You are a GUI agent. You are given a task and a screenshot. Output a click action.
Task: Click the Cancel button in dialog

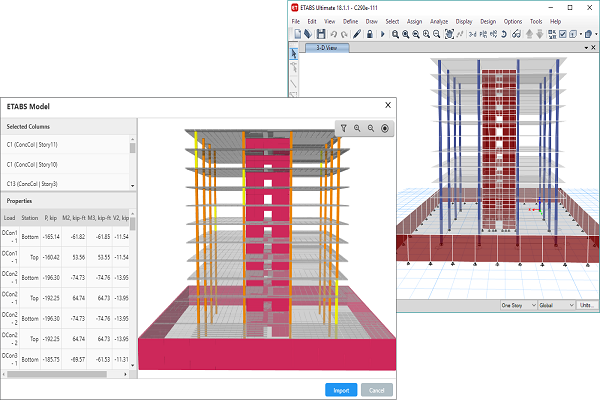[377, 390]
